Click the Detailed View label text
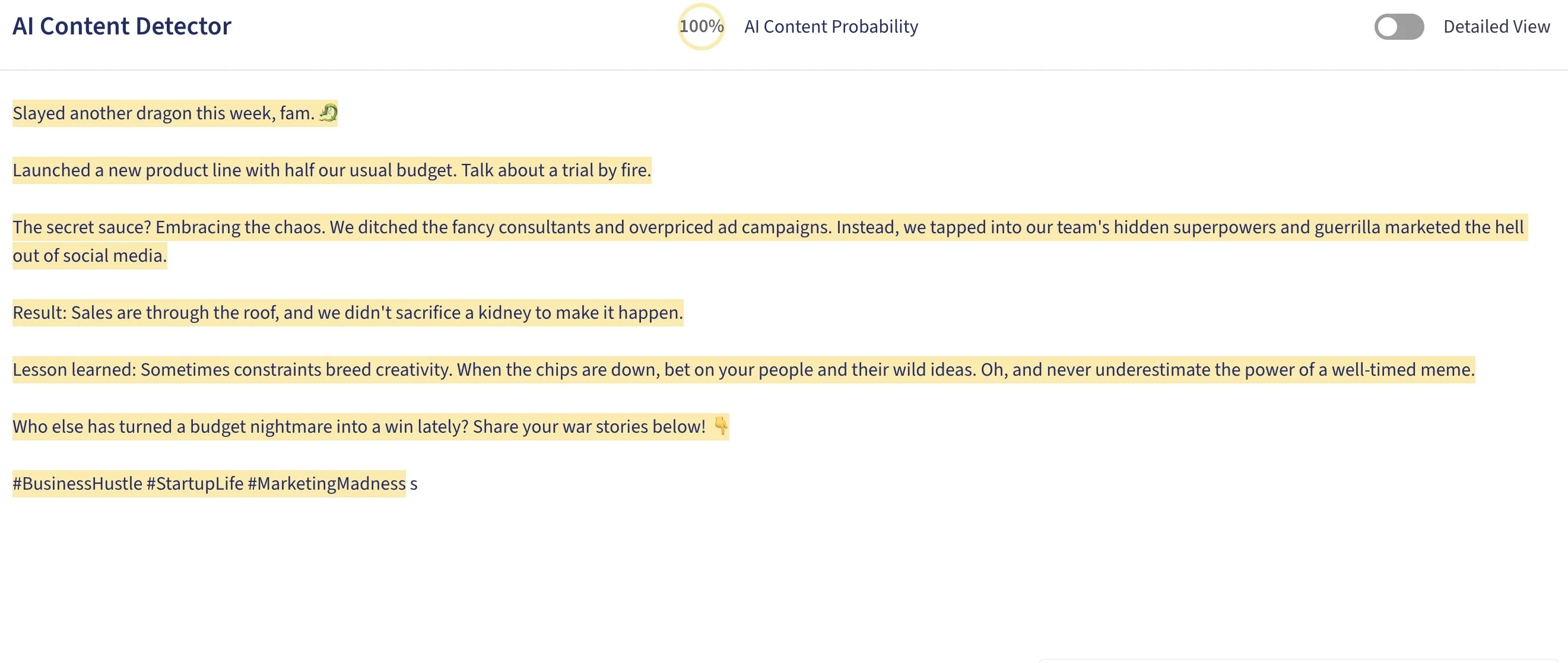This screenshot has height=663, width=1568. tap(1496, 27)
